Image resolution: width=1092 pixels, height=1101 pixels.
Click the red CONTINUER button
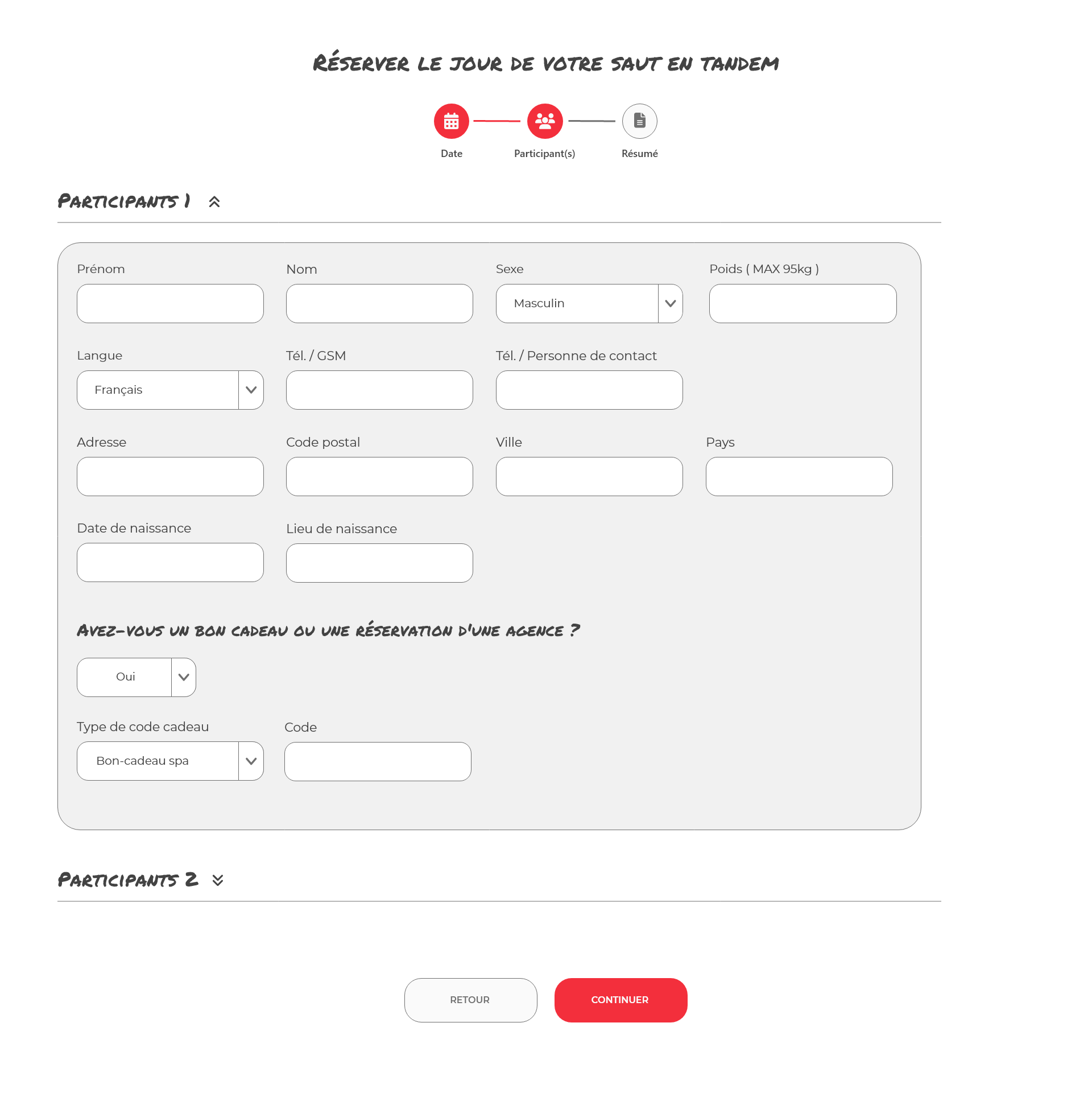point(621,1000)
